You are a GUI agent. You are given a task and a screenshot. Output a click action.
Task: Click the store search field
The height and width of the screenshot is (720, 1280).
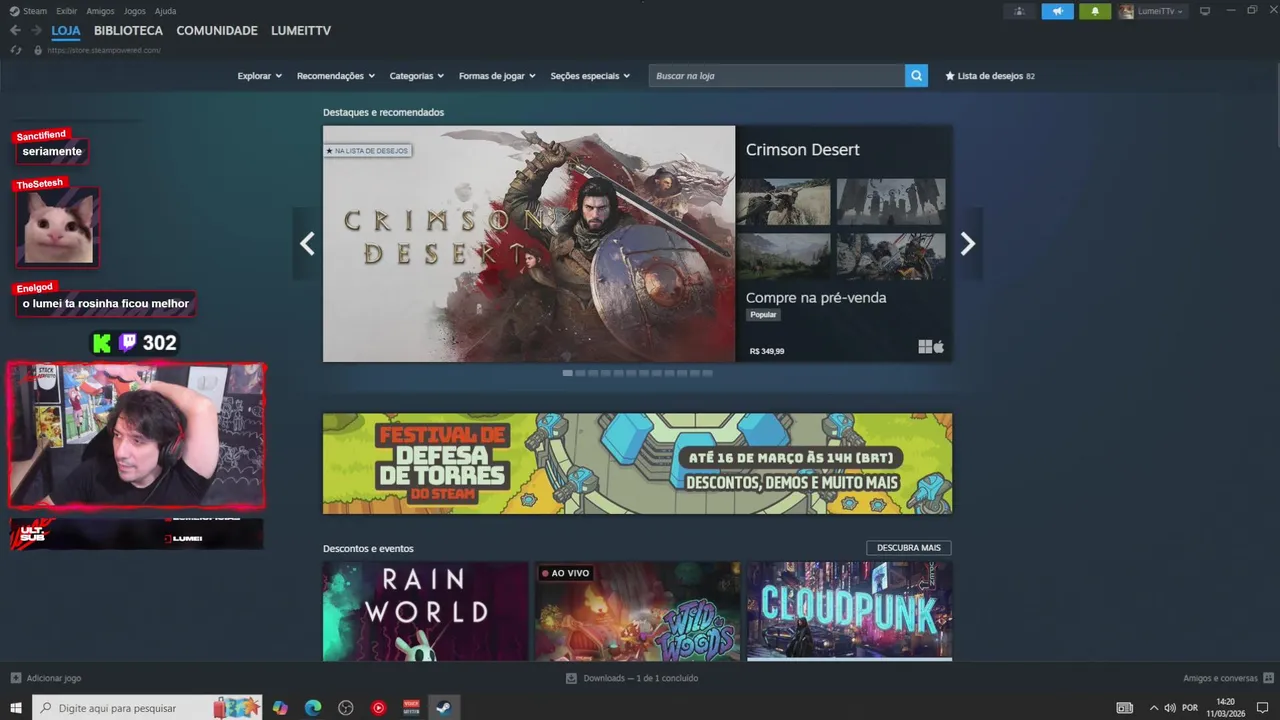(777, 76)
